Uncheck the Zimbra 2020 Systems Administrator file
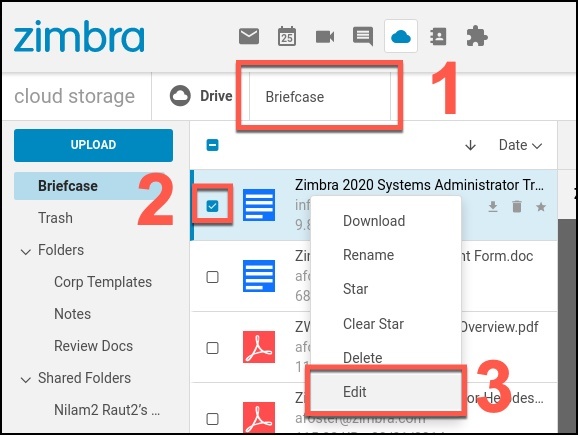This screenshot has width=578, height=436. coord(212,206)
